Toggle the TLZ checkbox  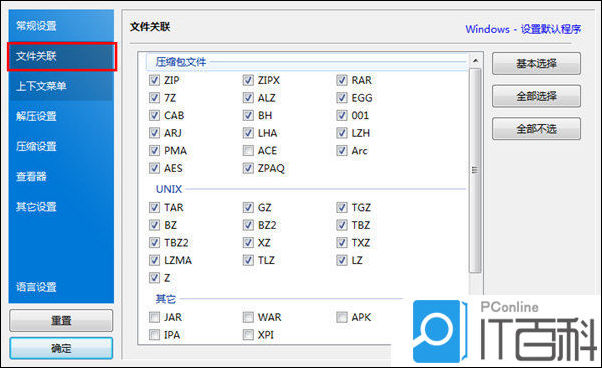tap(248, 260)
